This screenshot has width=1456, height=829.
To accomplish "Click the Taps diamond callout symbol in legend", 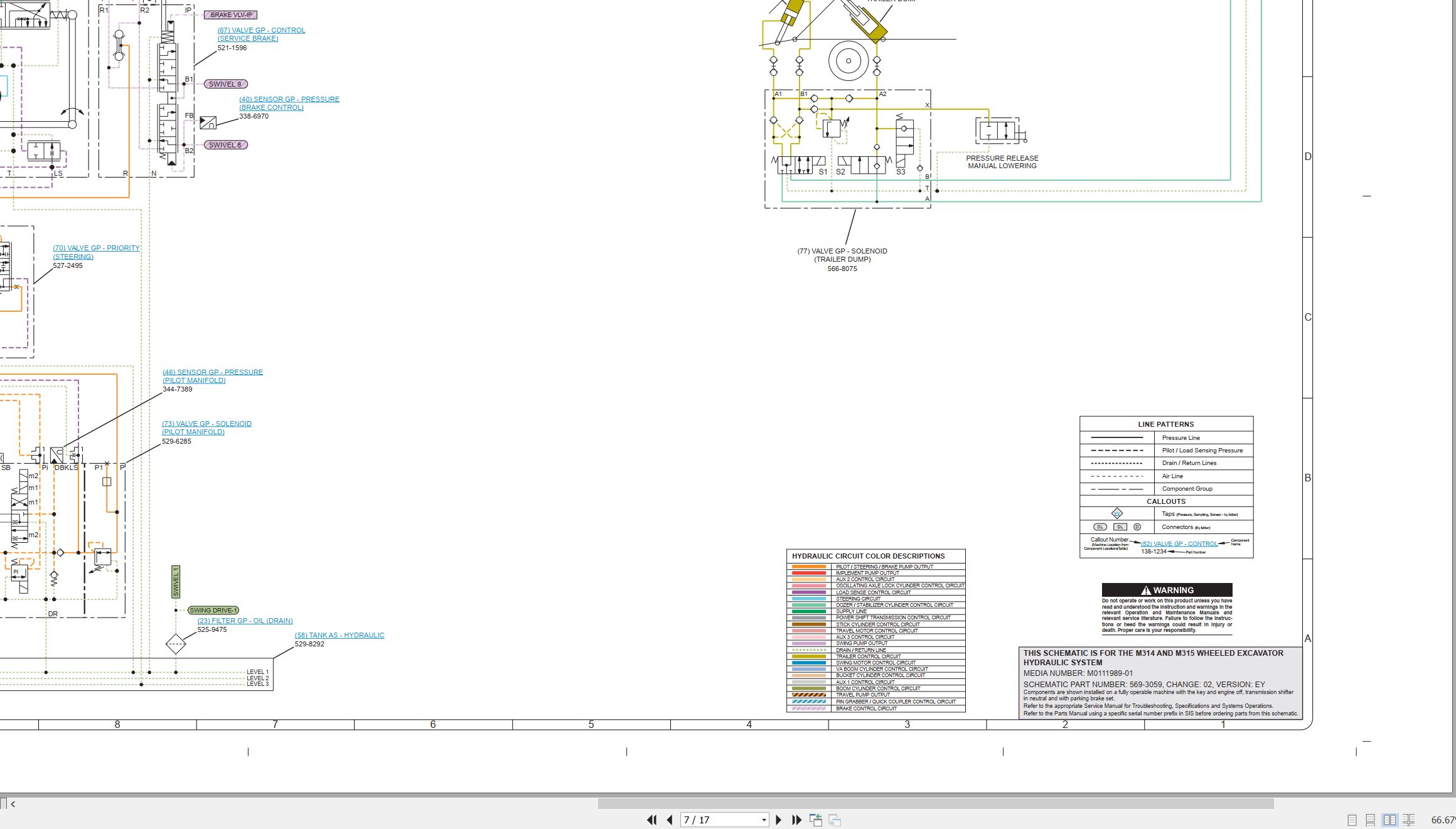I will [1116, 513].
